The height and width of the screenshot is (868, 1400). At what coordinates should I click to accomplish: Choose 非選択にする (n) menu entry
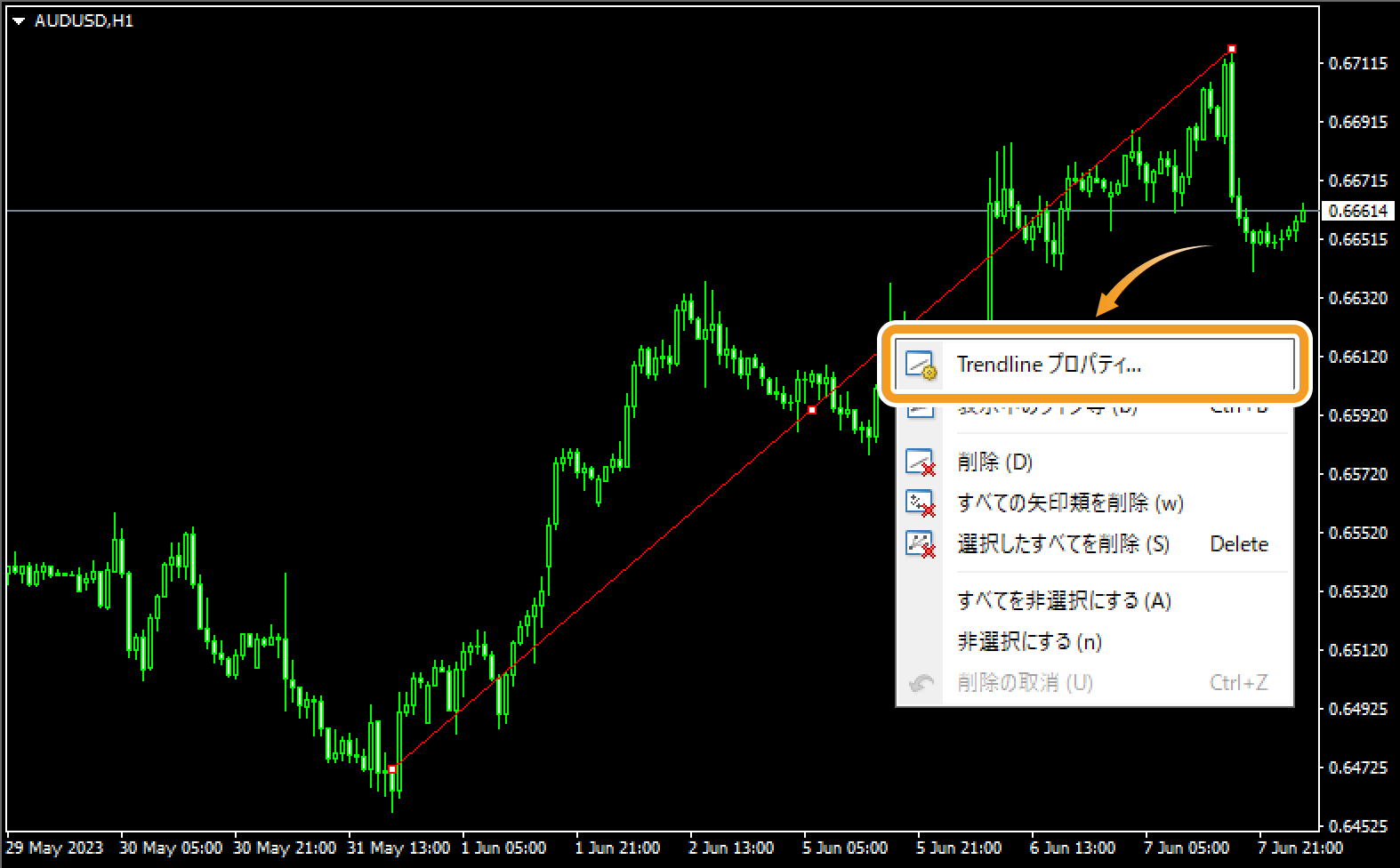1094,642
